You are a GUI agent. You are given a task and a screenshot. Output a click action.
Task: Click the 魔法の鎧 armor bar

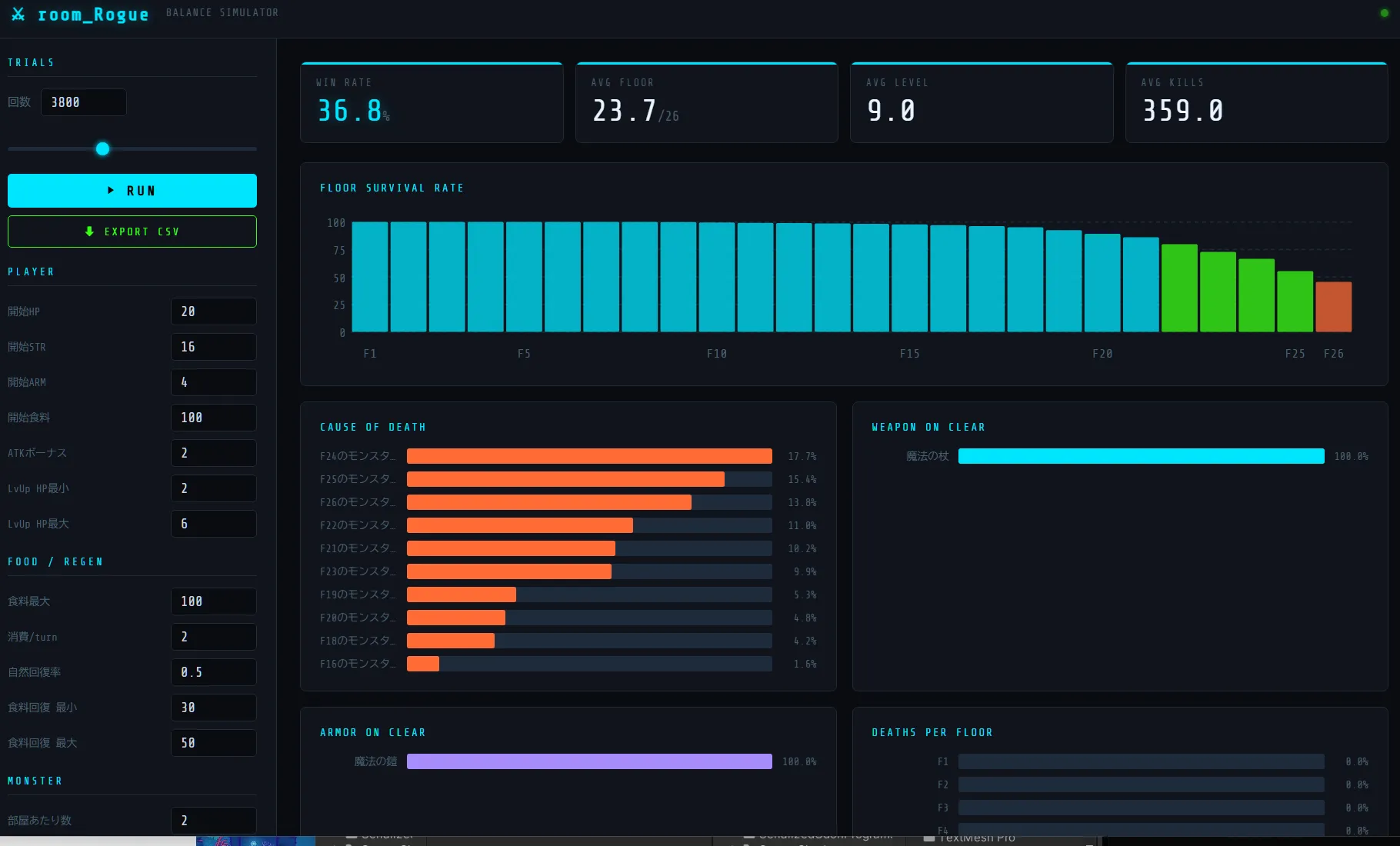point(589,761)
